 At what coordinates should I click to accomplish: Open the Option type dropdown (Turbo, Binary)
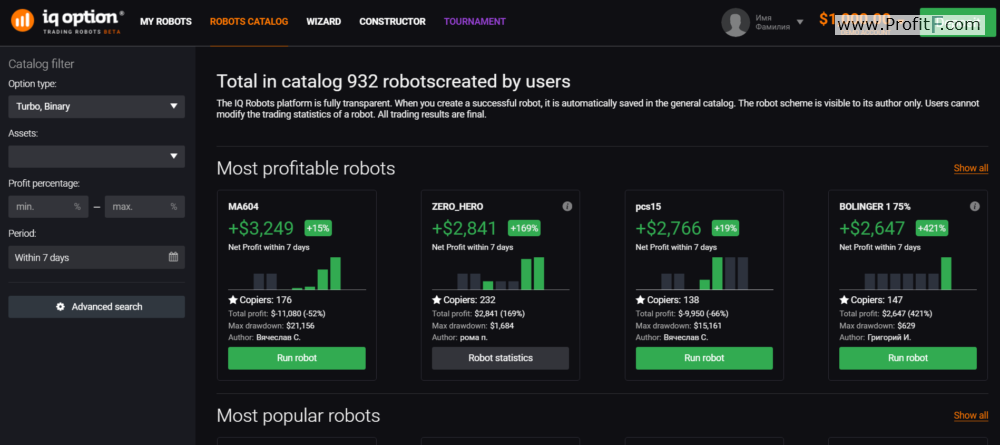pyautogui.click(x=96, y=106)
